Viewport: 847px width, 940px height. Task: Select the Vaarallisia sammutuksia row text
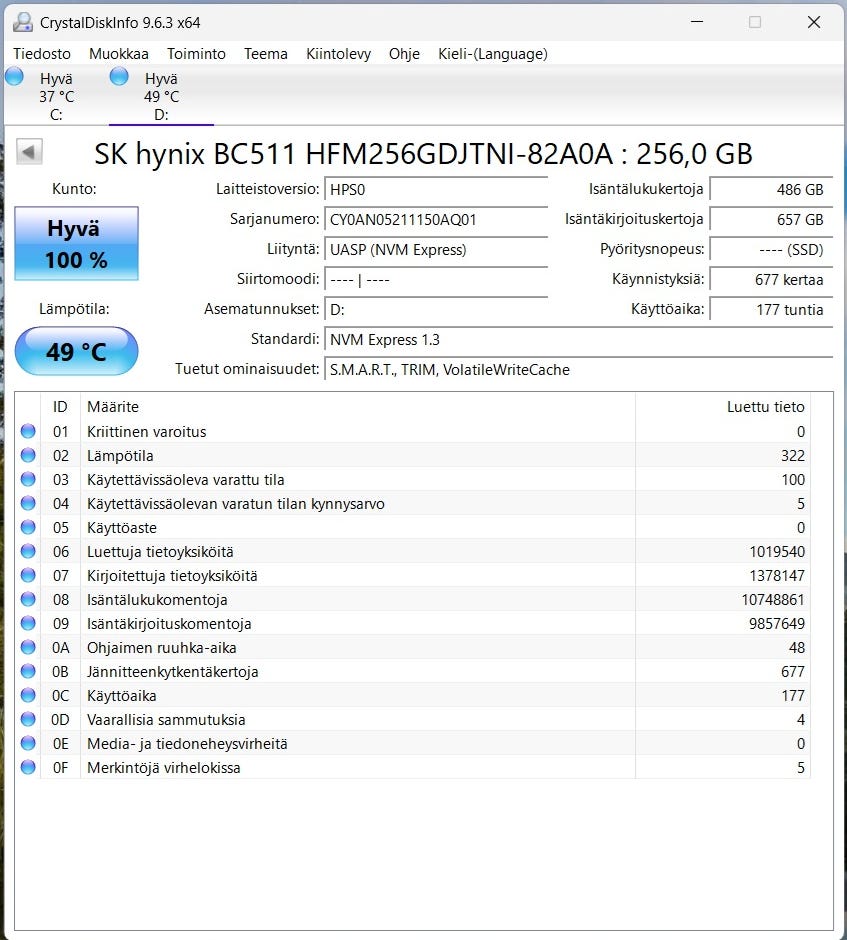coord(166,719)
